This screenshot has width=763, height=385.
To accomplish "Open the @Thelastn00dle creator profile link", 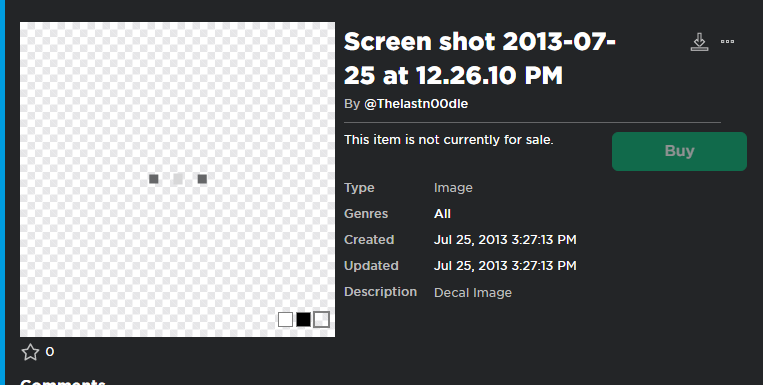I will [416, 104].
